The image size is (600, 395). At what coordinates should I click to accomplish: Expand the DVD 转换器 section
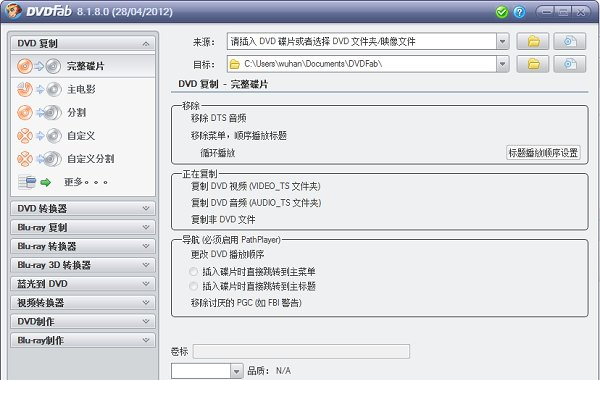[83, 209]
